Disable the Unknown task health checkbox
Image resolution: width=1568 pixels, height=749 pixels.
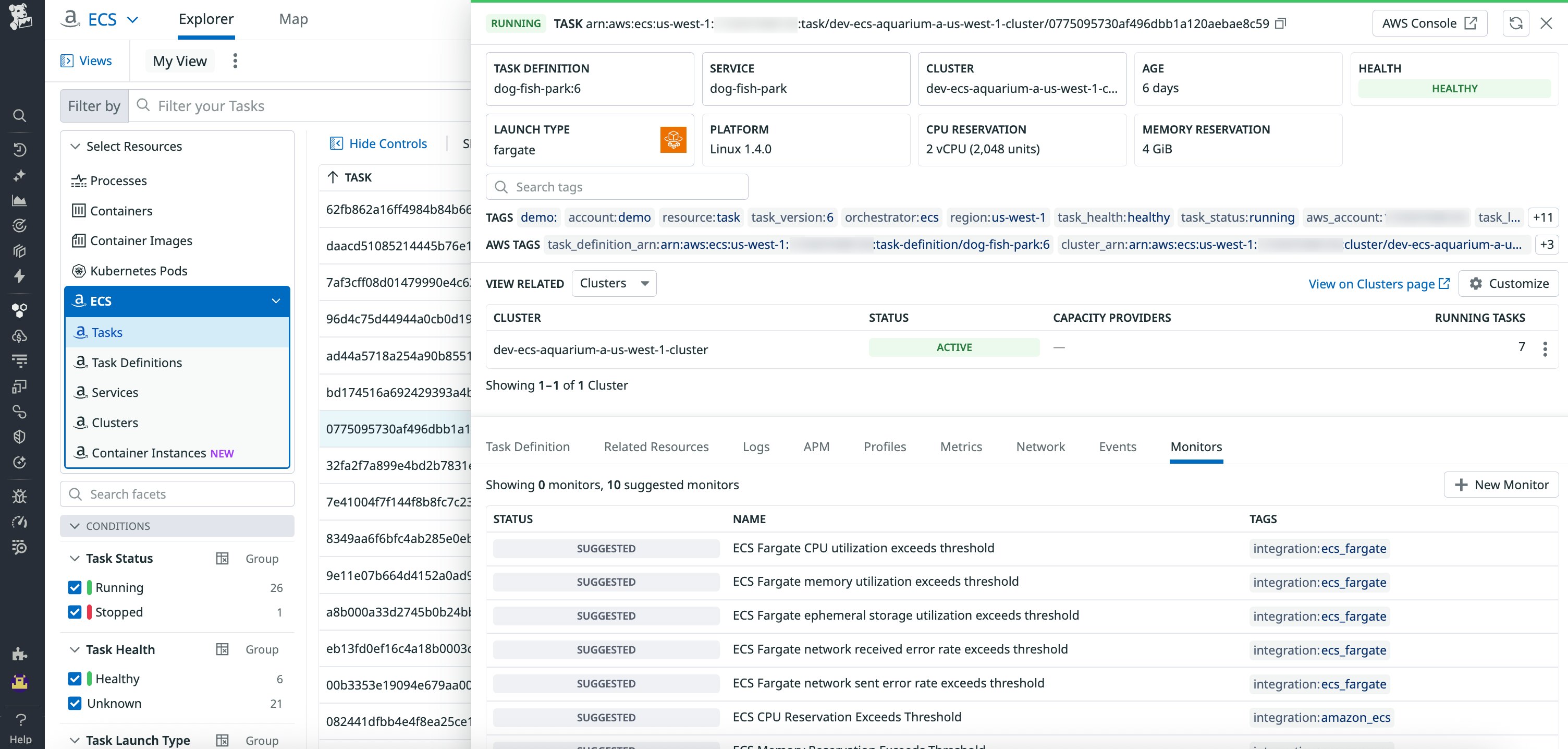pos(75,703)
